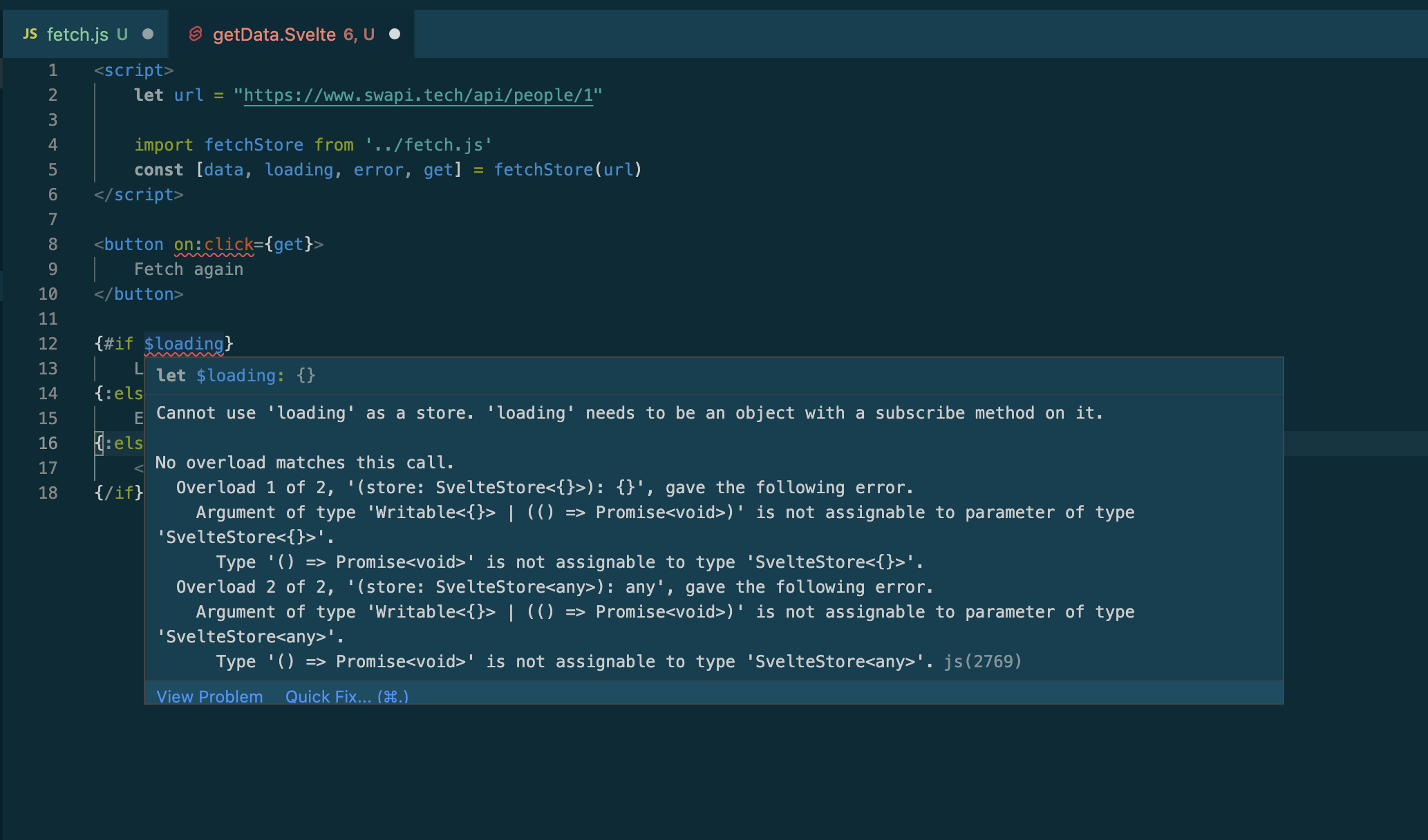This screenshot has height=840, width=1428.
Task: Click the Svelte icon on getData.Svelte tab
Action: point(196,34)
